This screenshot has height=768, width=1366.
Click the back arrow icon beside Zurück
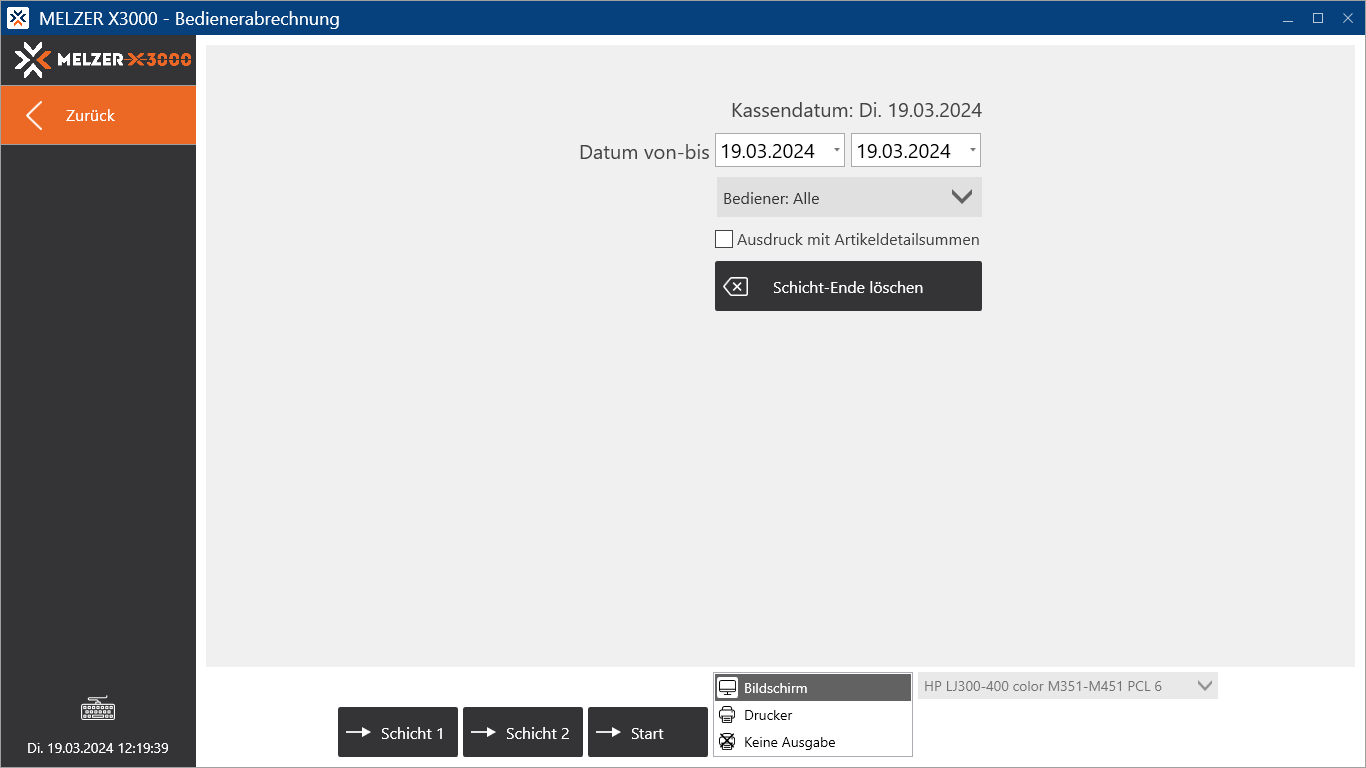35,116
